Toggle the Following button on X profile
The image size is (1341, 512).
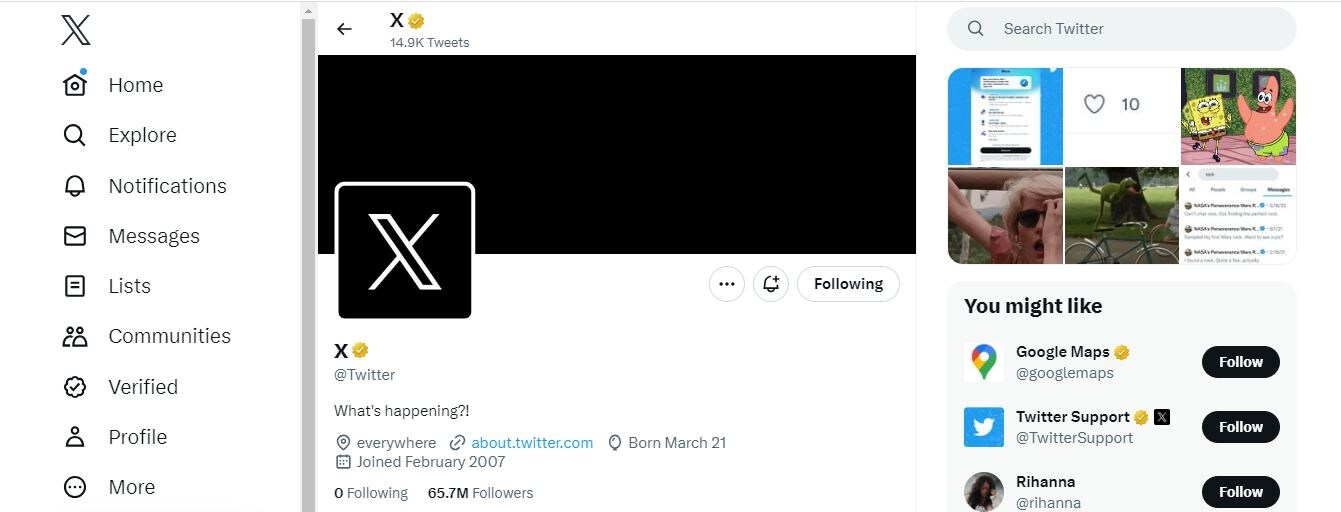tap(848, 284)
